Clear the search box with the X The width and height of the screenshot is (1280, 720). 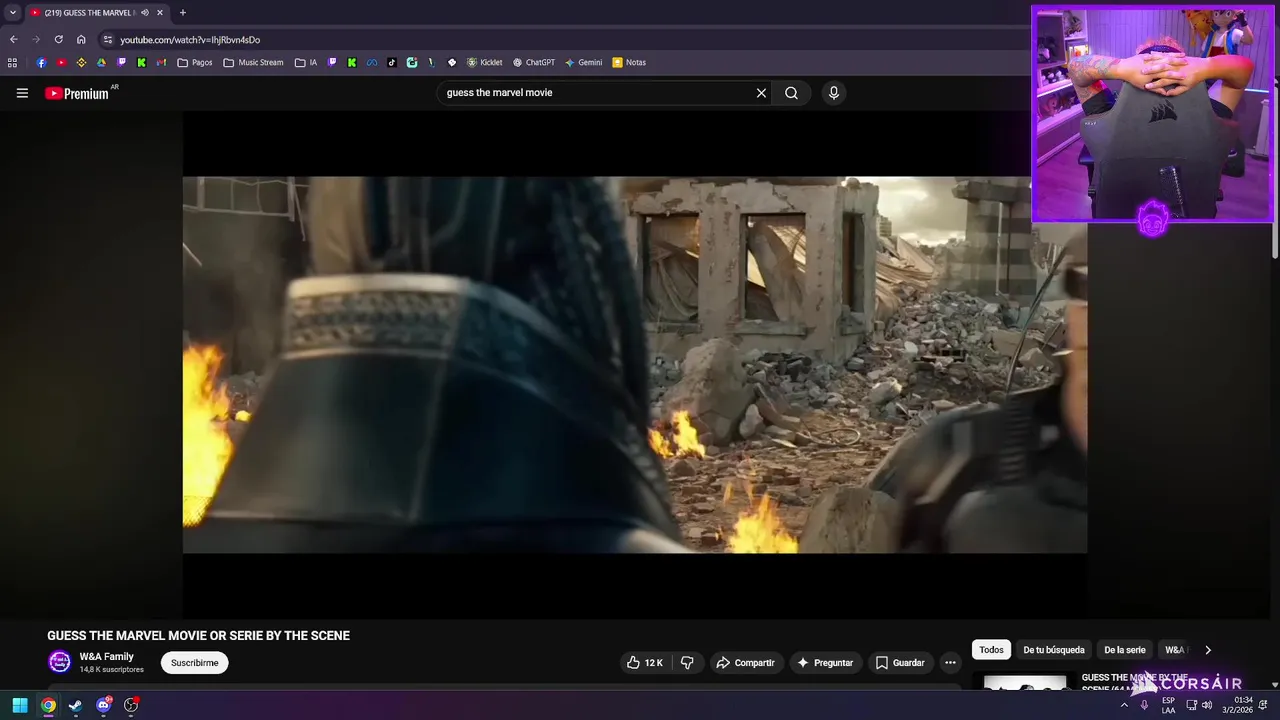click(x=761, y=93)
